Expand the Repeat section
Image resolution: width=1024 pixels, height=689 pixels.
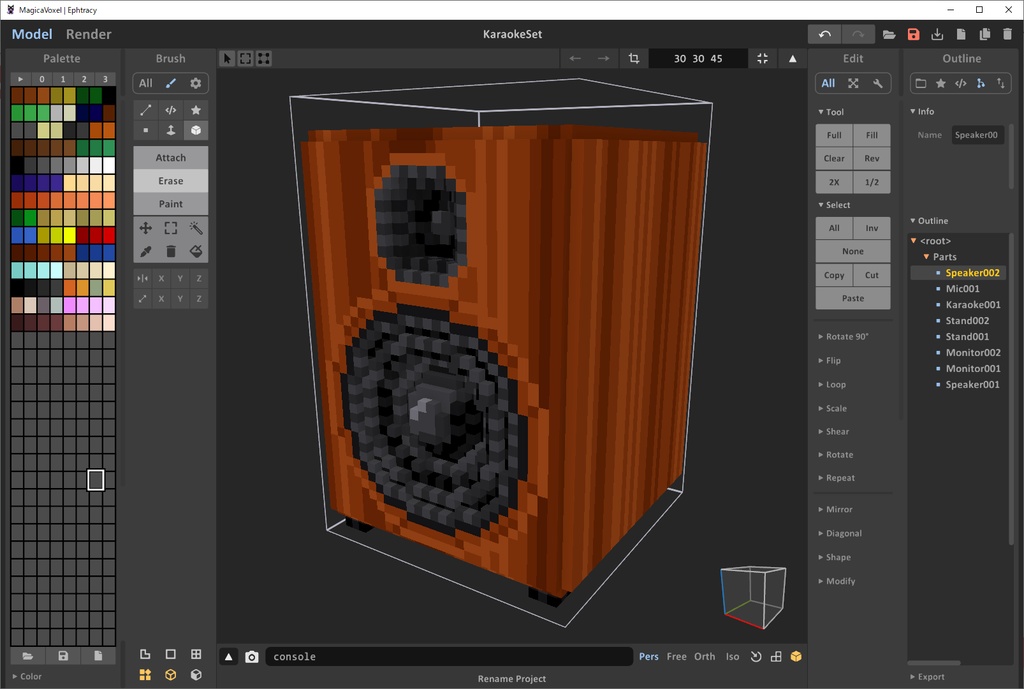coord(837,477)
